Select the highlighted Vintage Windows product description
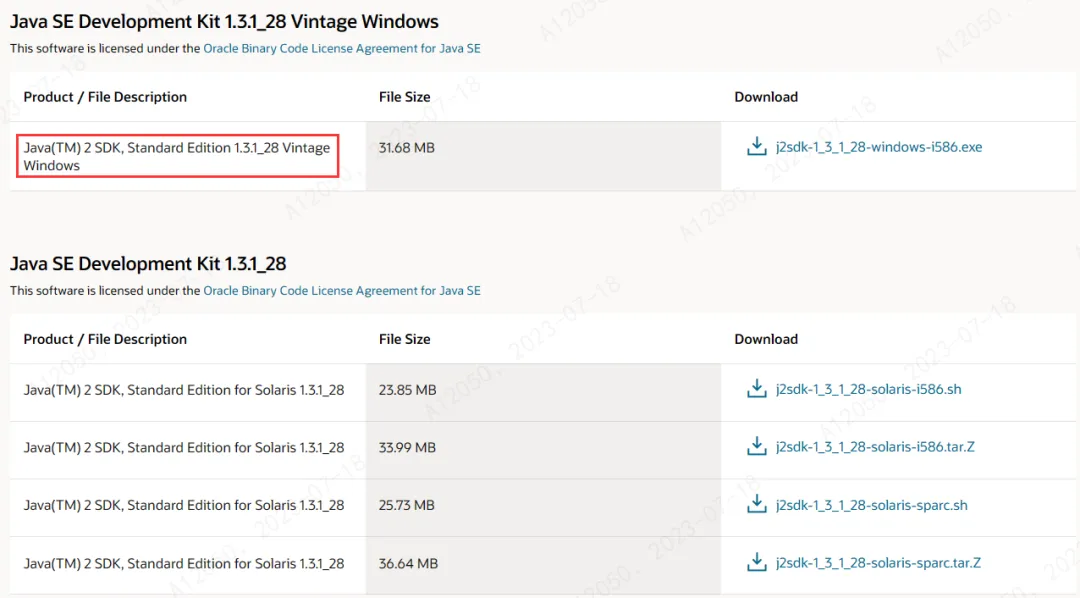Image resolution: width=1080 pixels, height=598 pixels. pos(177,157)
